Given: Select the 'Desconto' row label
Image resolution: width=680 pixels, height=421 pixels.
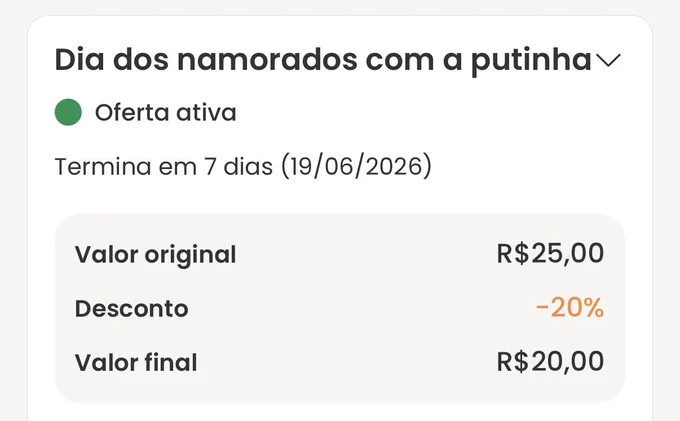Looking at the screenshot, I should pyautogui.click(x=131, y=309).
